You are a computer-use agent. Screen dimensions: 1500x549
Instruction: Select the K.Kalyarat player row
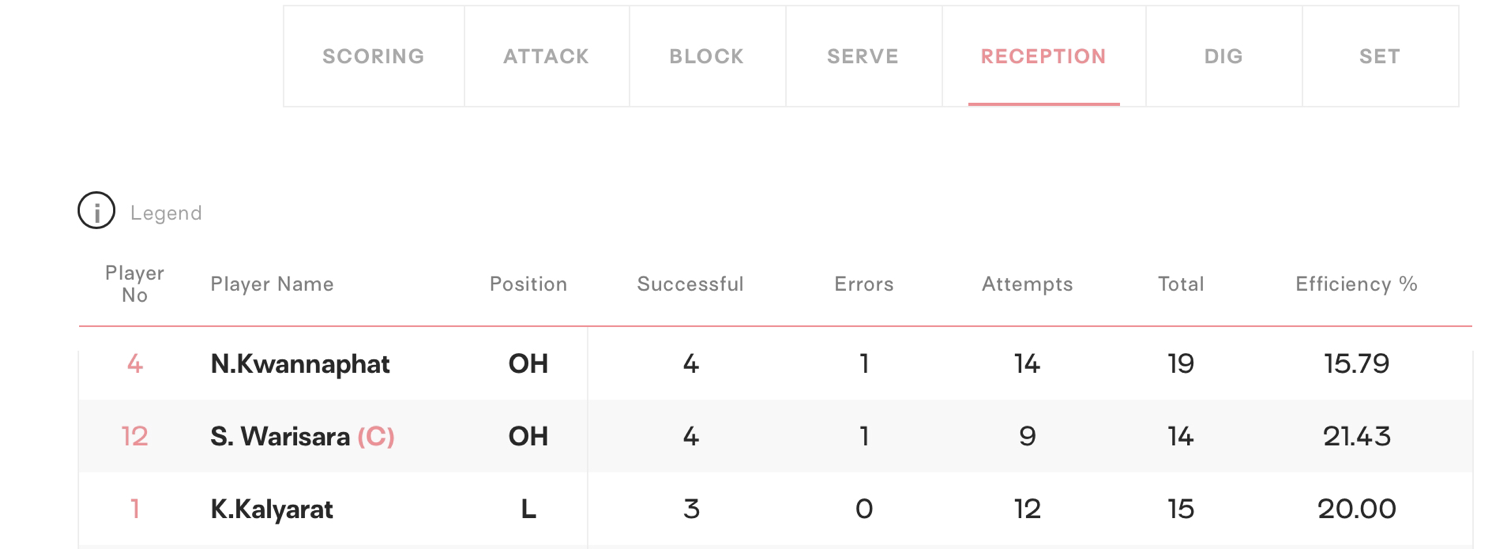tap(775, 509)
